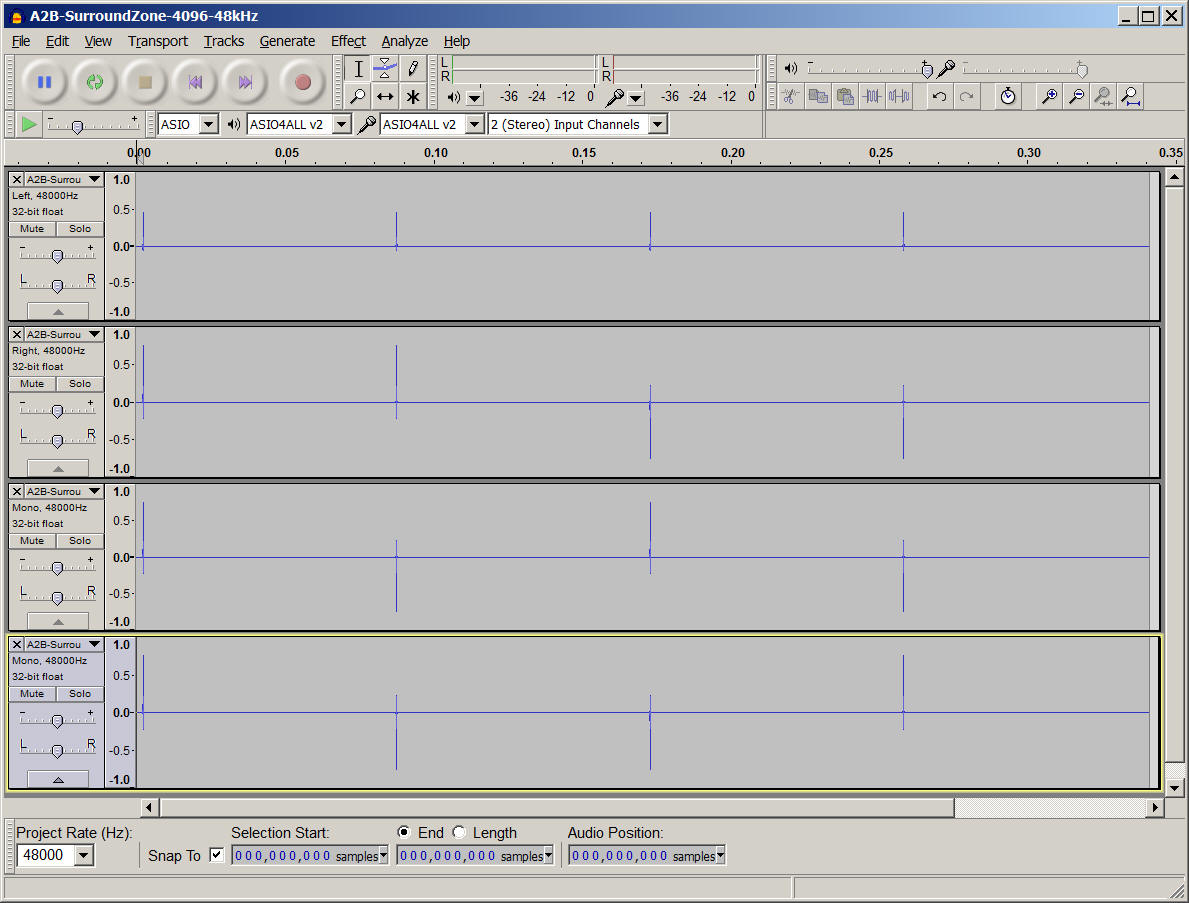Mute the Right 48000Hz track
Screen dimensions: 1189x903
tap(32, 384)
